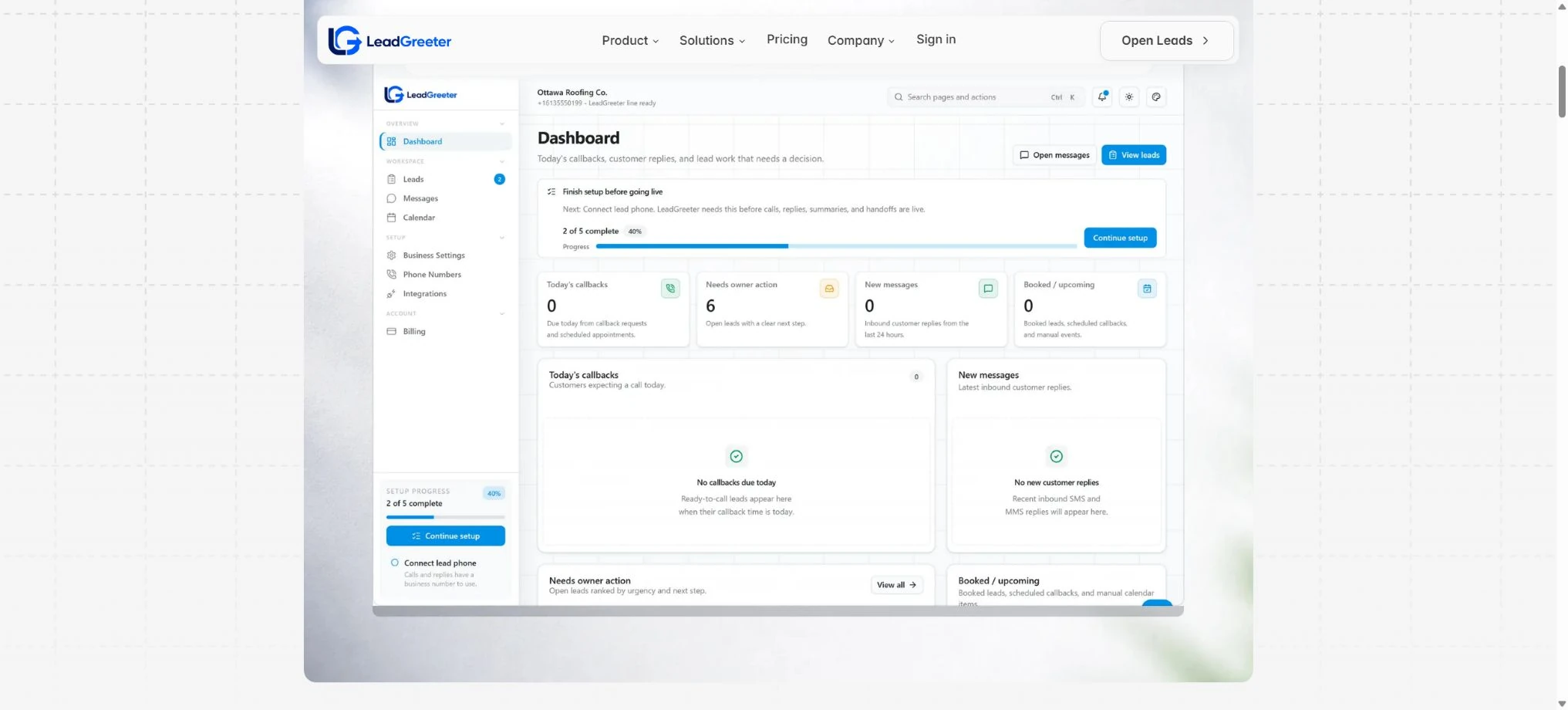Click View all in Needs owner action
Image resolution: width=1568 pixels, height=710 pixels.
896,585
